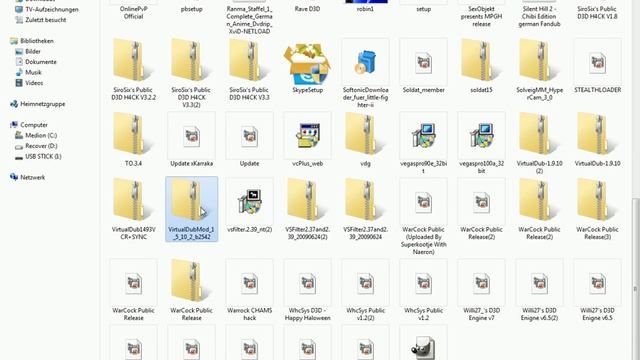Click the highlighted VirtualDubMod_1_5_10_2_b2542 zip
The height and width of the screenshot is (360, 640).
pyautogui.click(x=191, y=209)
